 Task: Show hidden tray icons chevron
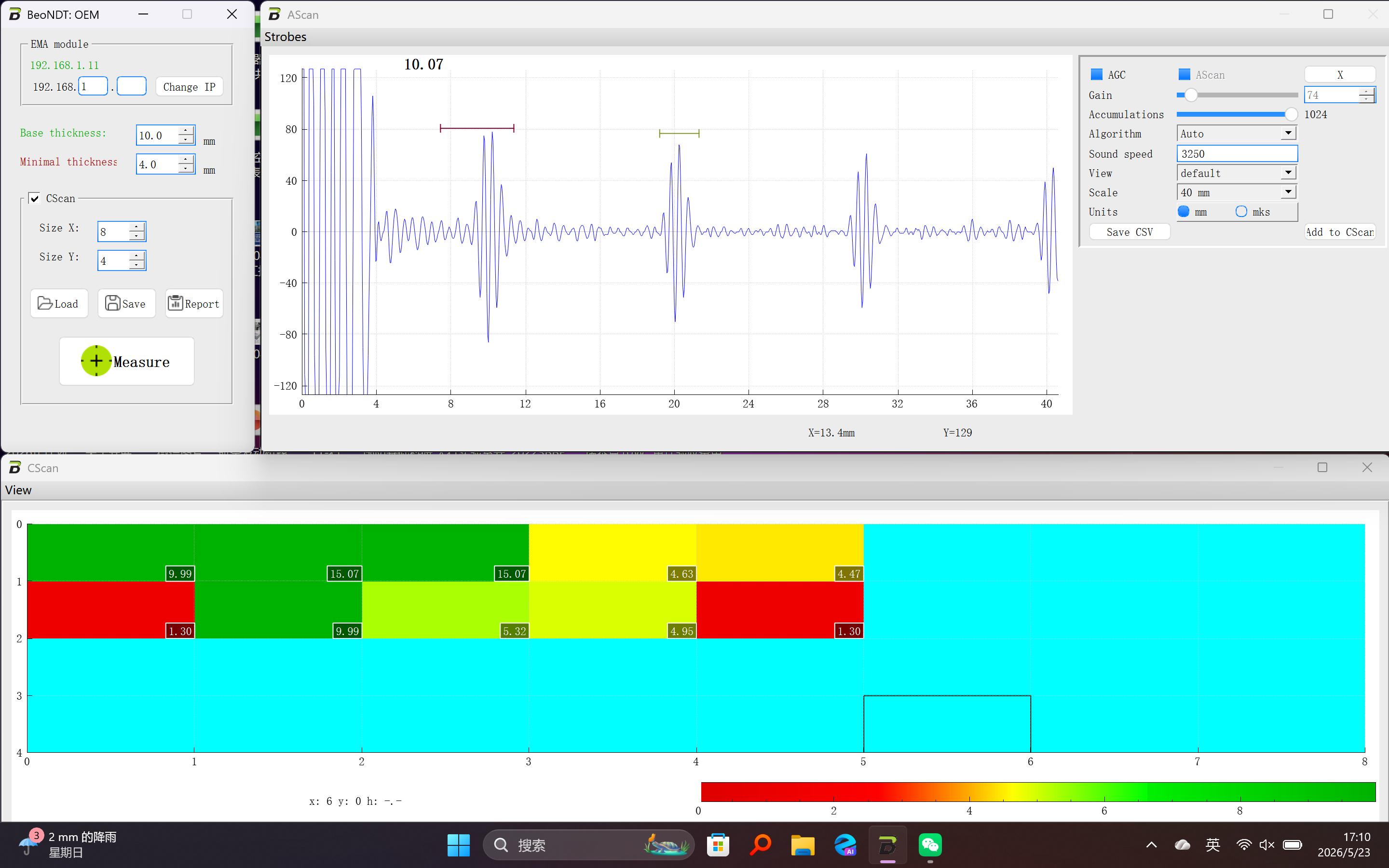(1151, 844)
